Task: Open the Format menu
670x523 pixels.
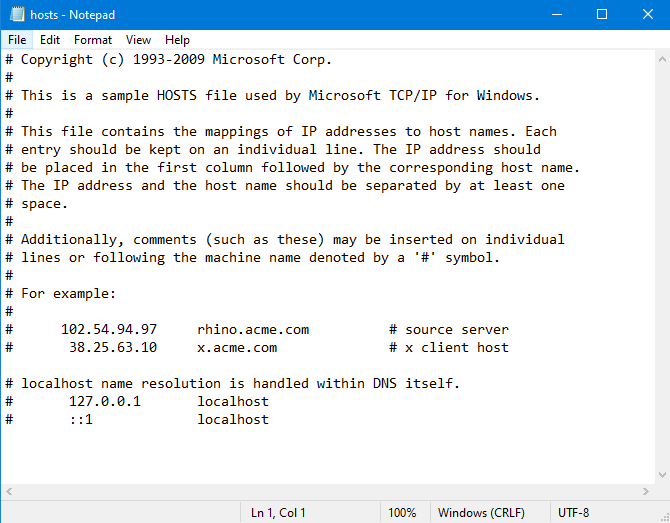Action: [x=93, y=40]
